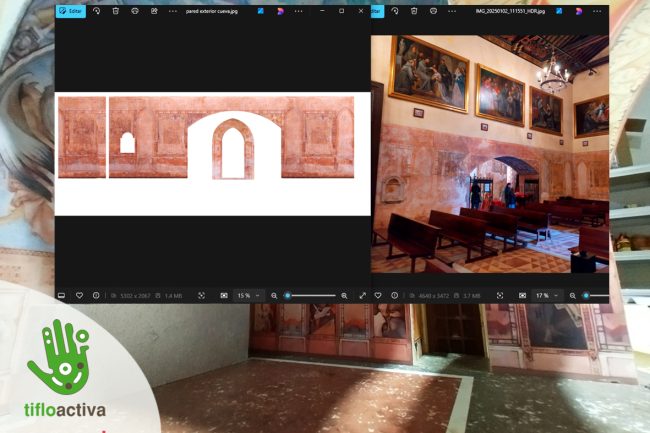Screen dimensions: 650x433
Task: Click the Editar button in the left Photos window
Action: tap(70, 11)
